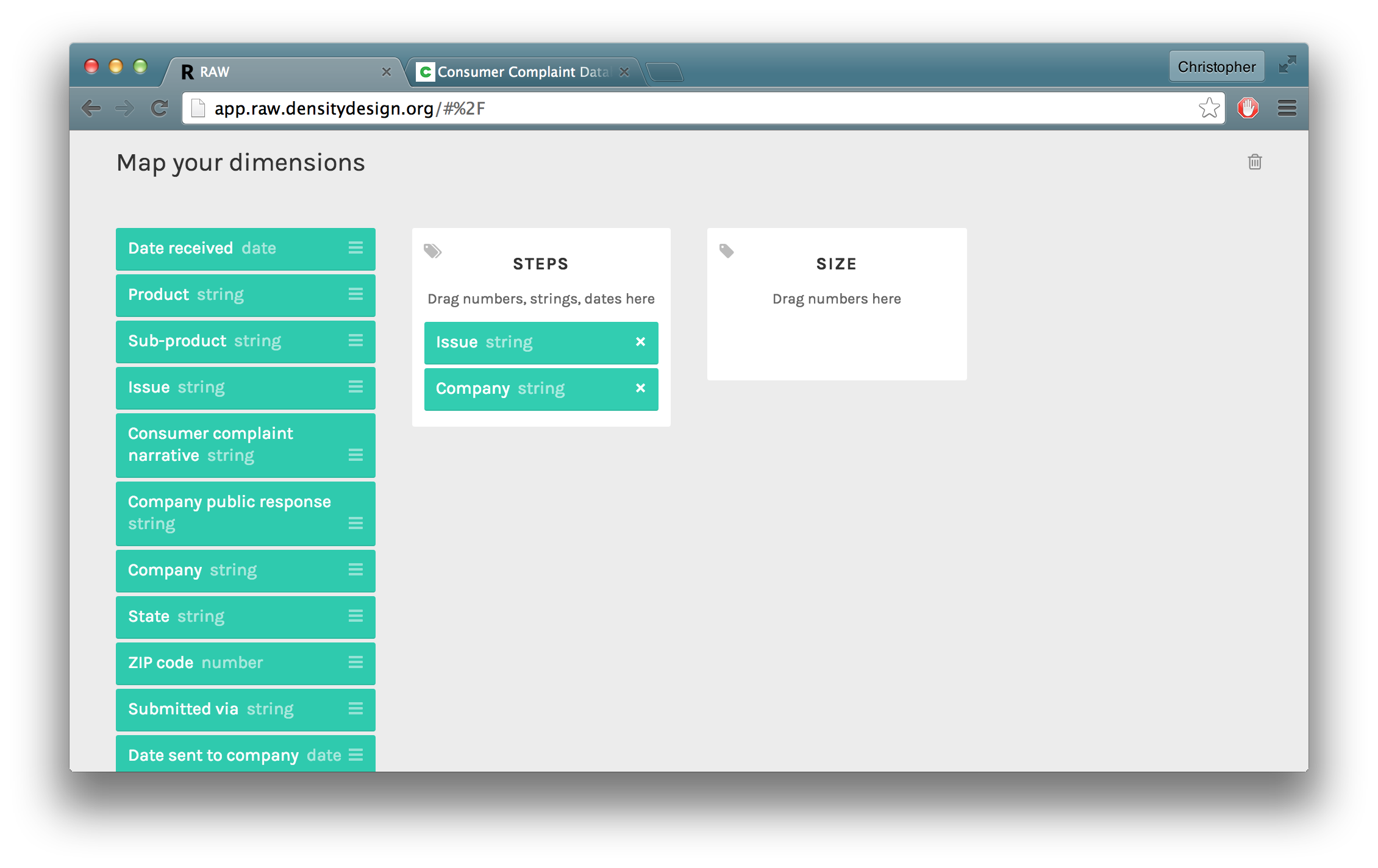Switch to the RAW tab
1378x868 pixels.
(284, 72)
